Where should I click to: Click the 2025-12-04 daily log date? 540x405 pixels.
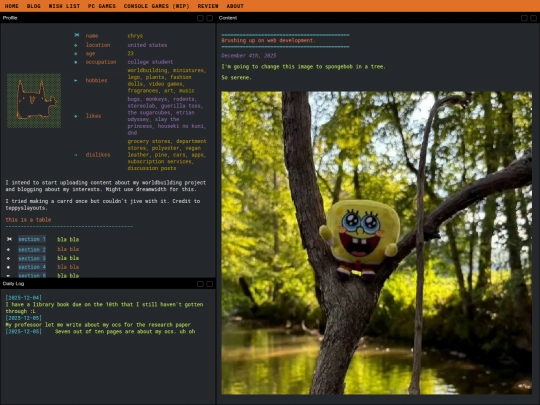coord(23,298)
